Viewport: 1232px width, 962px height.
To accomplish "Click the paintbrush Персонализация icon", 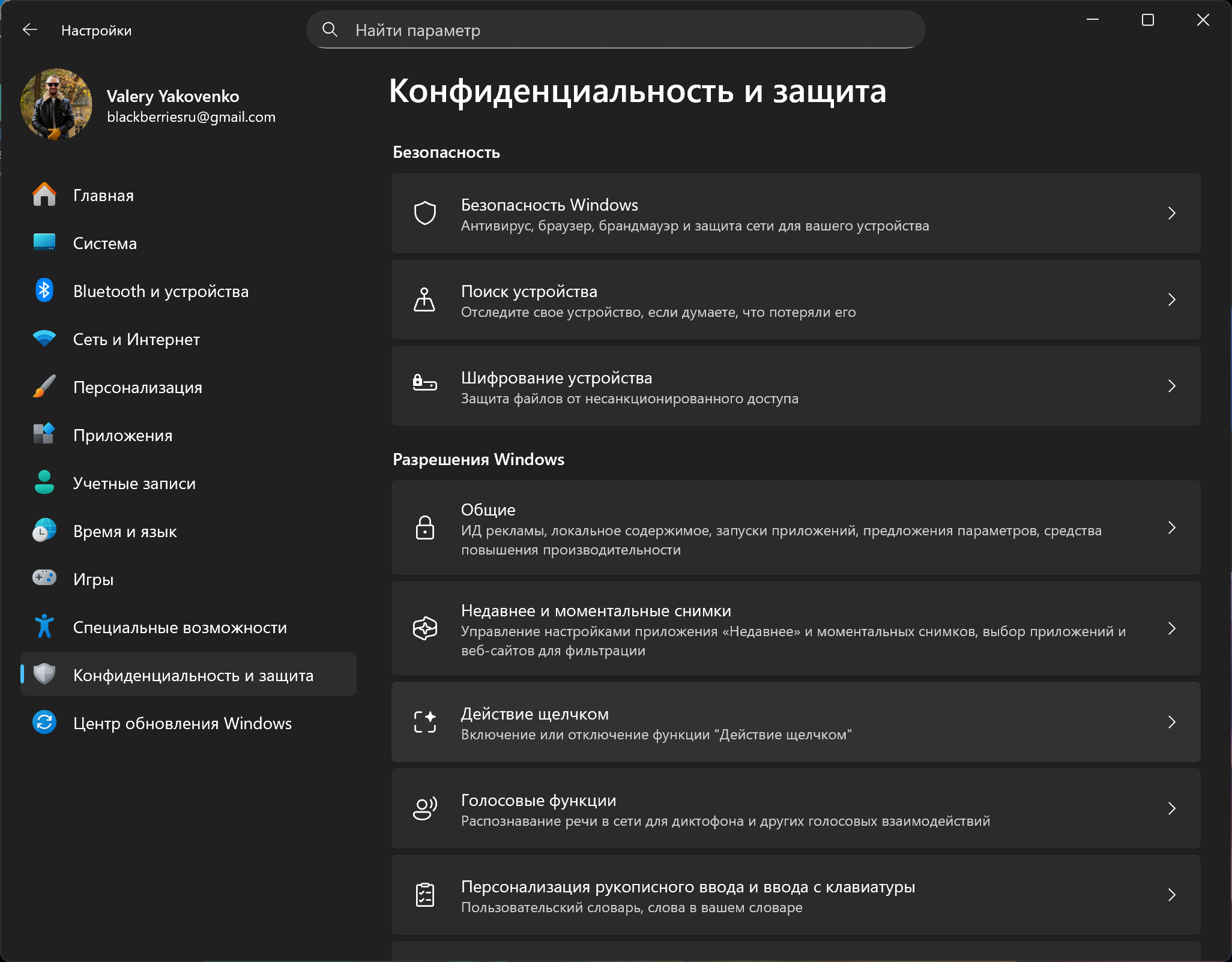I will point(44,386).
